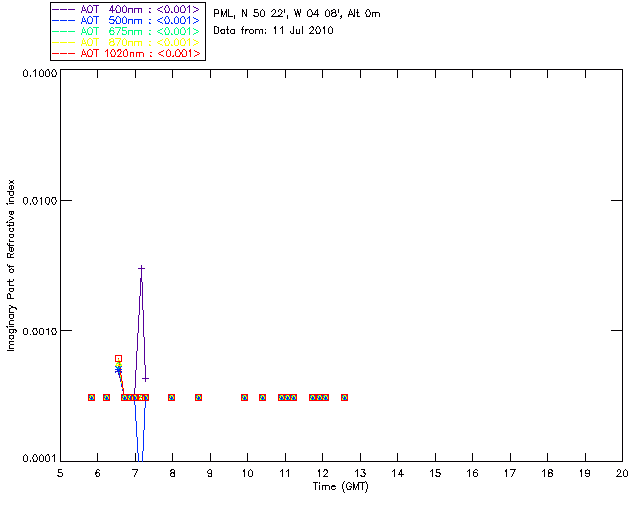Select the 'AOT 500nm : <0.001>' legend text
Image resolution: width=640 pixels, height=512 pixels.
point(140,20)
